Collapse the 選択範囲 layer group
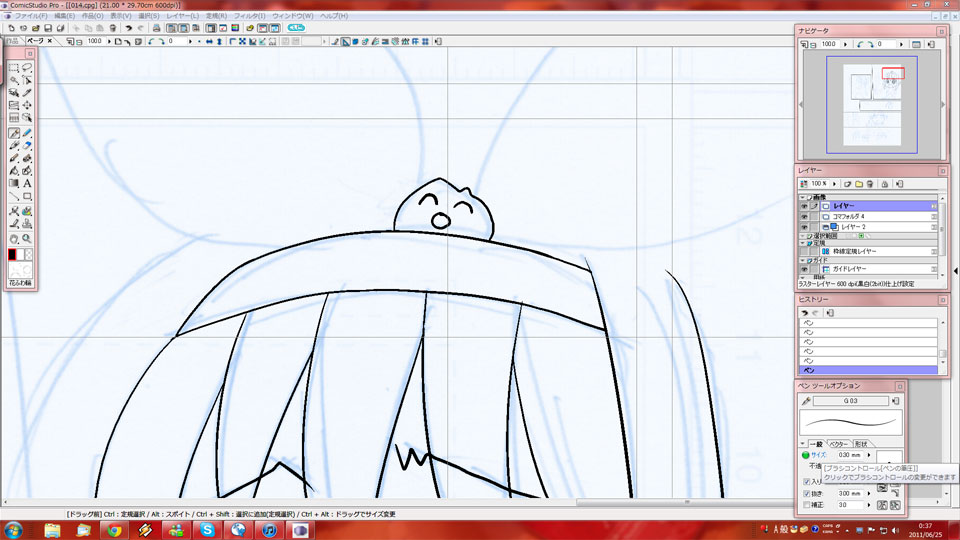 803,236
